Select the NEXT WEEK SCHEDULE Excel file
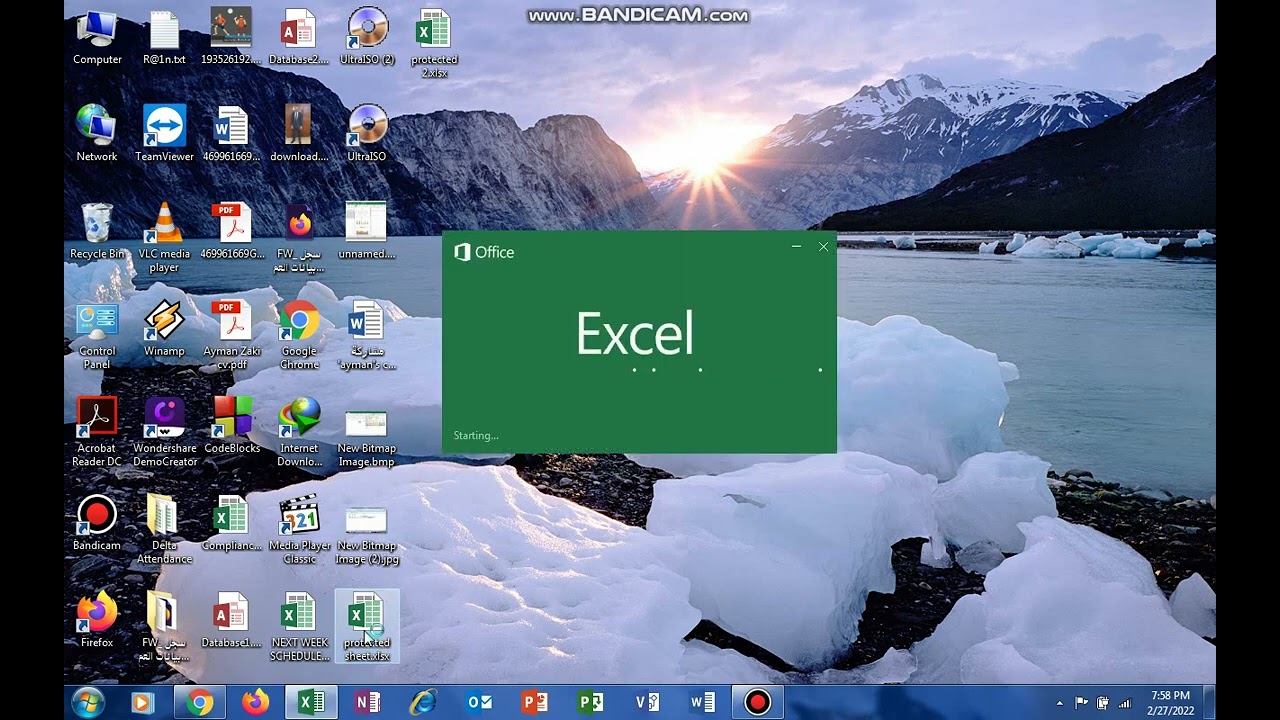 [299, 626]
